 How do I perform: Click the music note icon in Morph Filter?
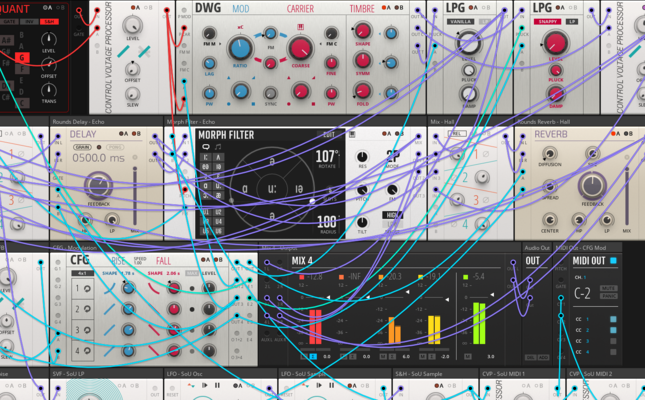[x=218, y=147]
